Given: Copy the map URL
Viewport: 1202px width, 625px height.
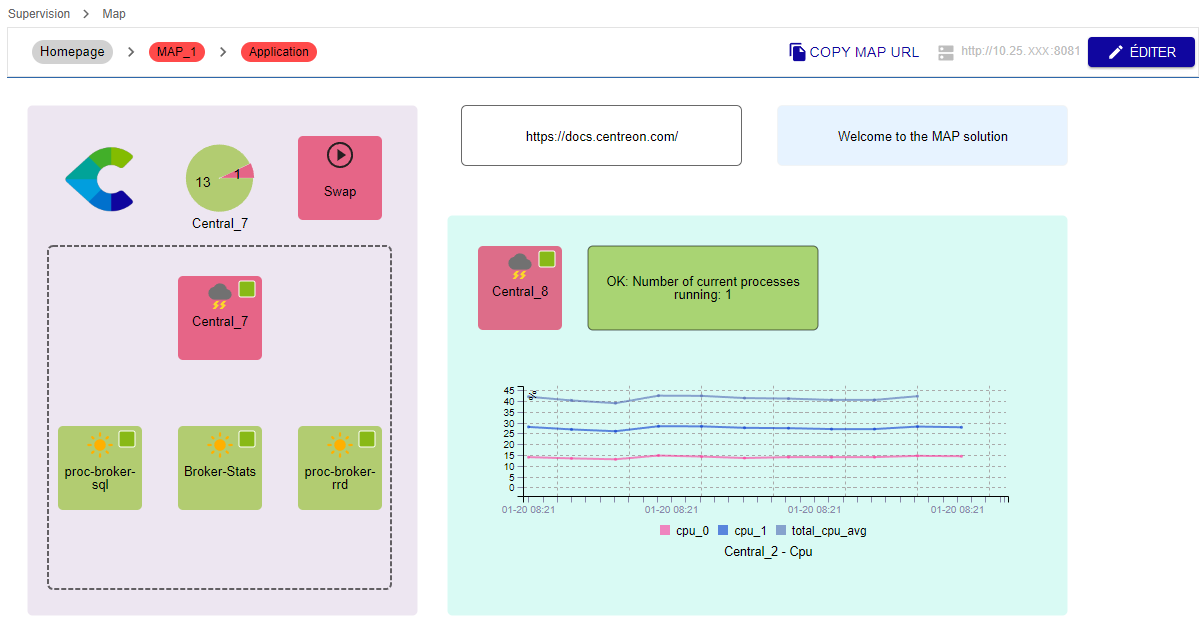Looking at the screenshot, I should coord(854,52).
